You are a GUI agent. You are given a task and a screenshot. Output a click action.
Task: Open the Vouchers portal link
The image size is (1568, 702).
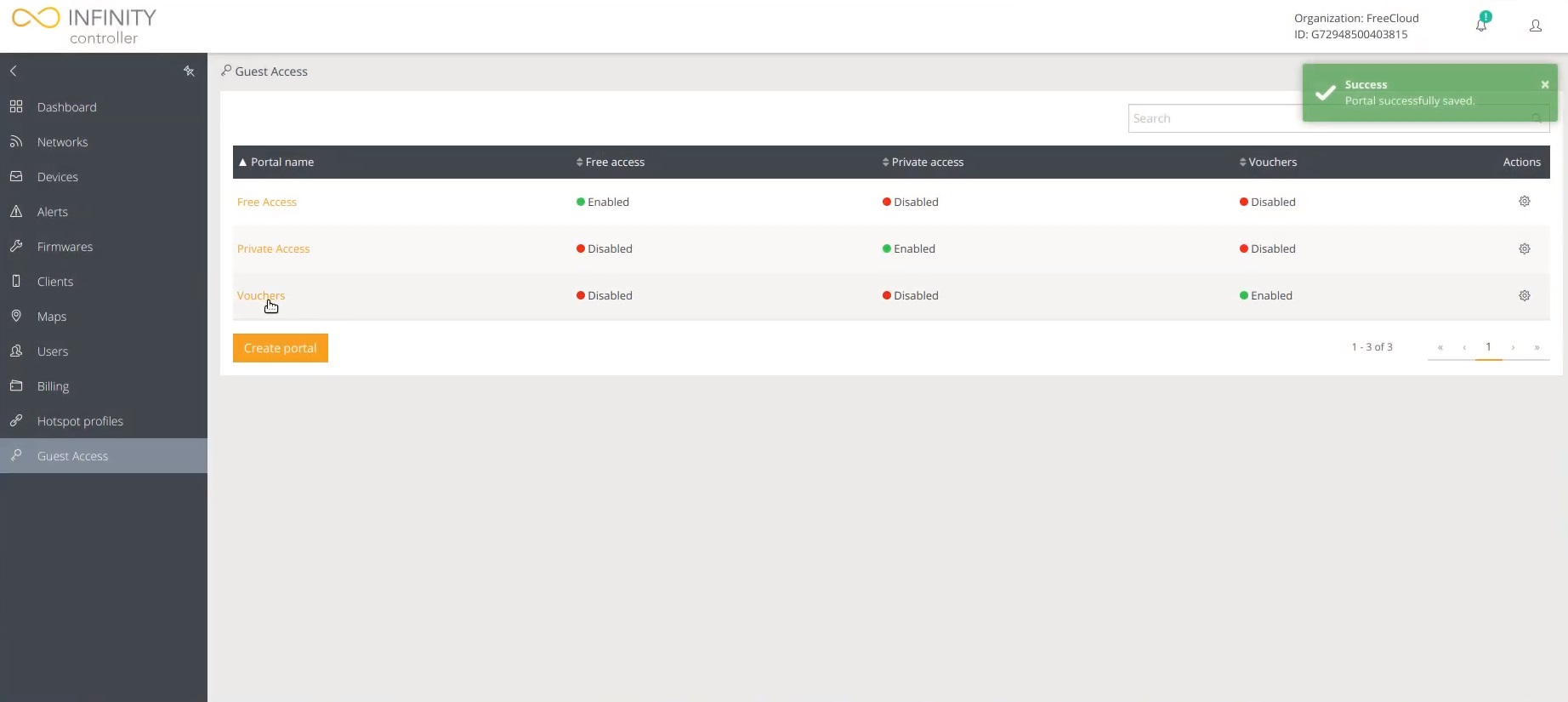click(261, 295)
